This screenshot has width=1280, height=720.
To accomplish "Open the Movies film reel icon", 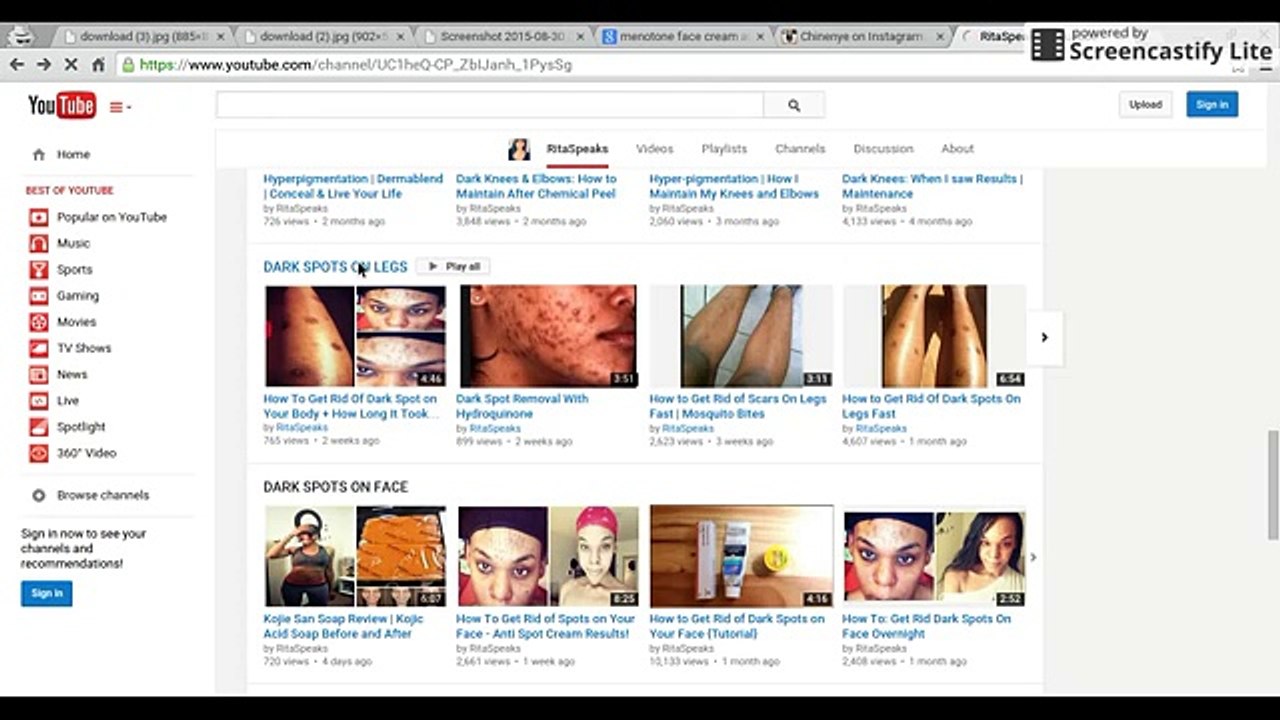I will pyautogui.click(x=38, y=322).
